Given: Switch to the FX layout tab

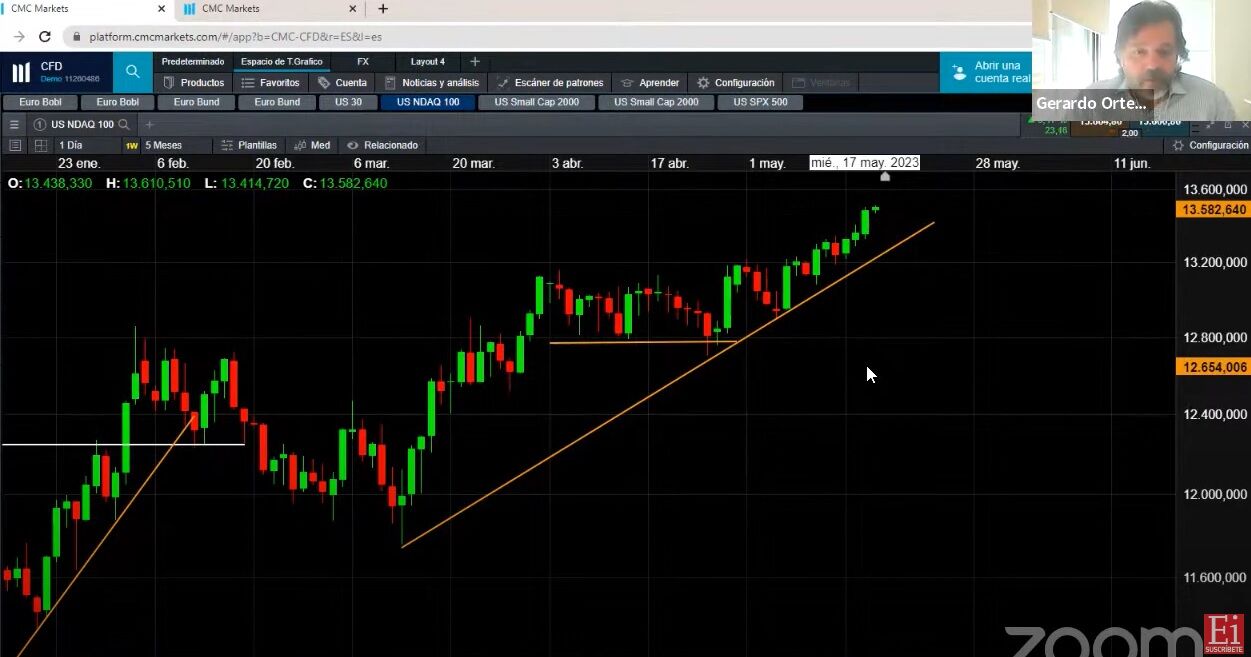Looking at the screenshot, I should point(363,61).
